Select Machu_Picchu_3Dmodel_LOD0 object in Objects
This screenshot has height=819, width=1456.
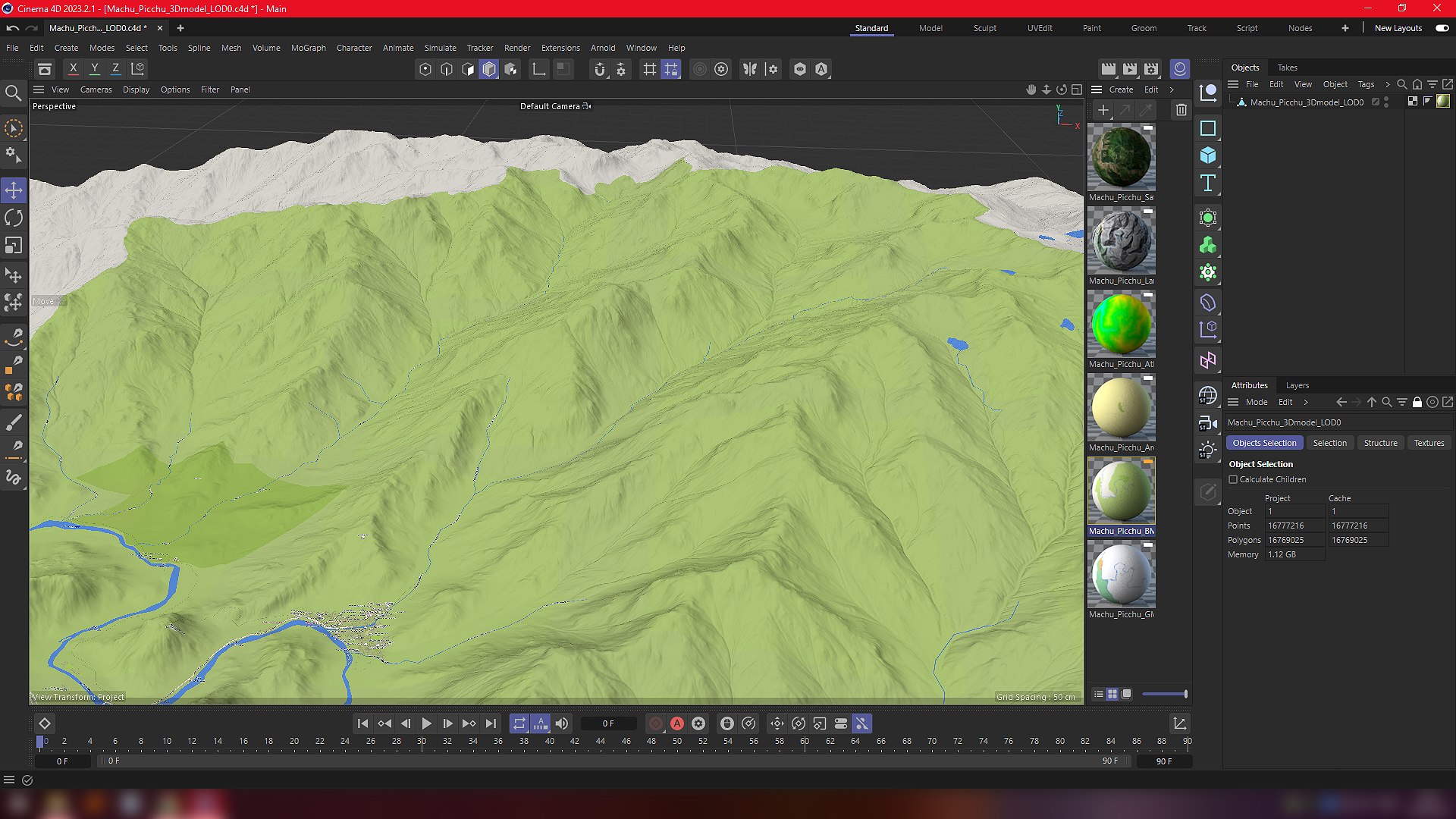coord(1306,102)
